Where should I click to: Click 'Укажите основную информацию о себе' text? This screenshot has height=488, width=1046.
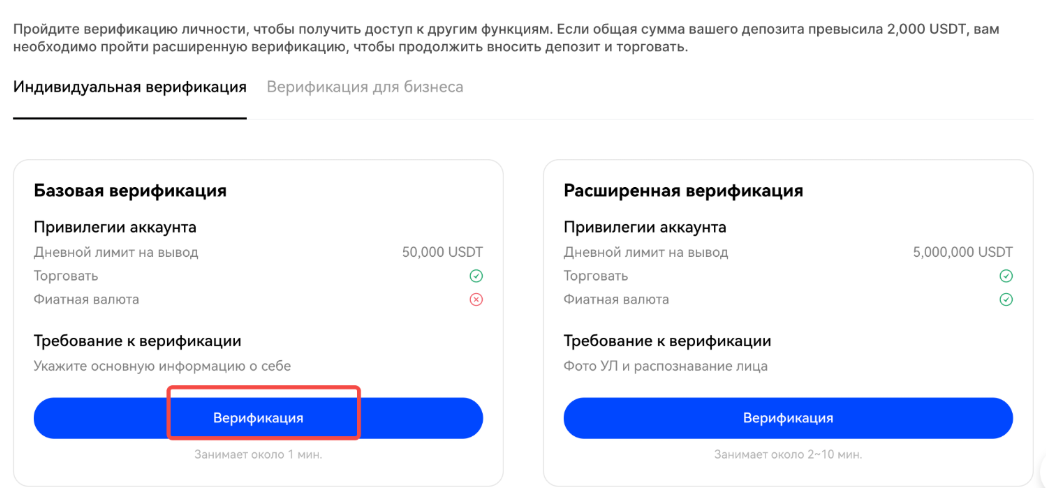[162, 366]
